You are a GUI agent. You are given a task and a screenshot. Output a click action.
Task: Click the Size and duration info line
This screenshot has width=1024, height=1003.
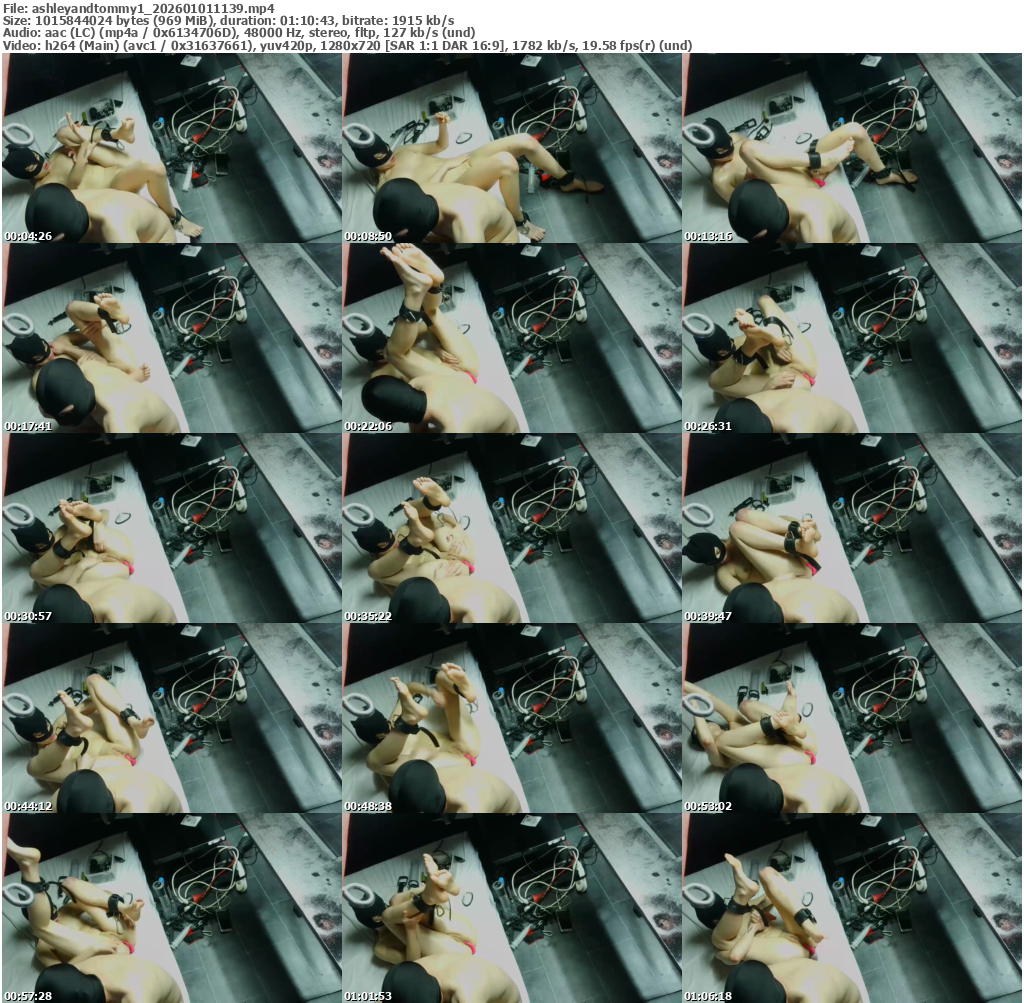click(x=228, y=21)
